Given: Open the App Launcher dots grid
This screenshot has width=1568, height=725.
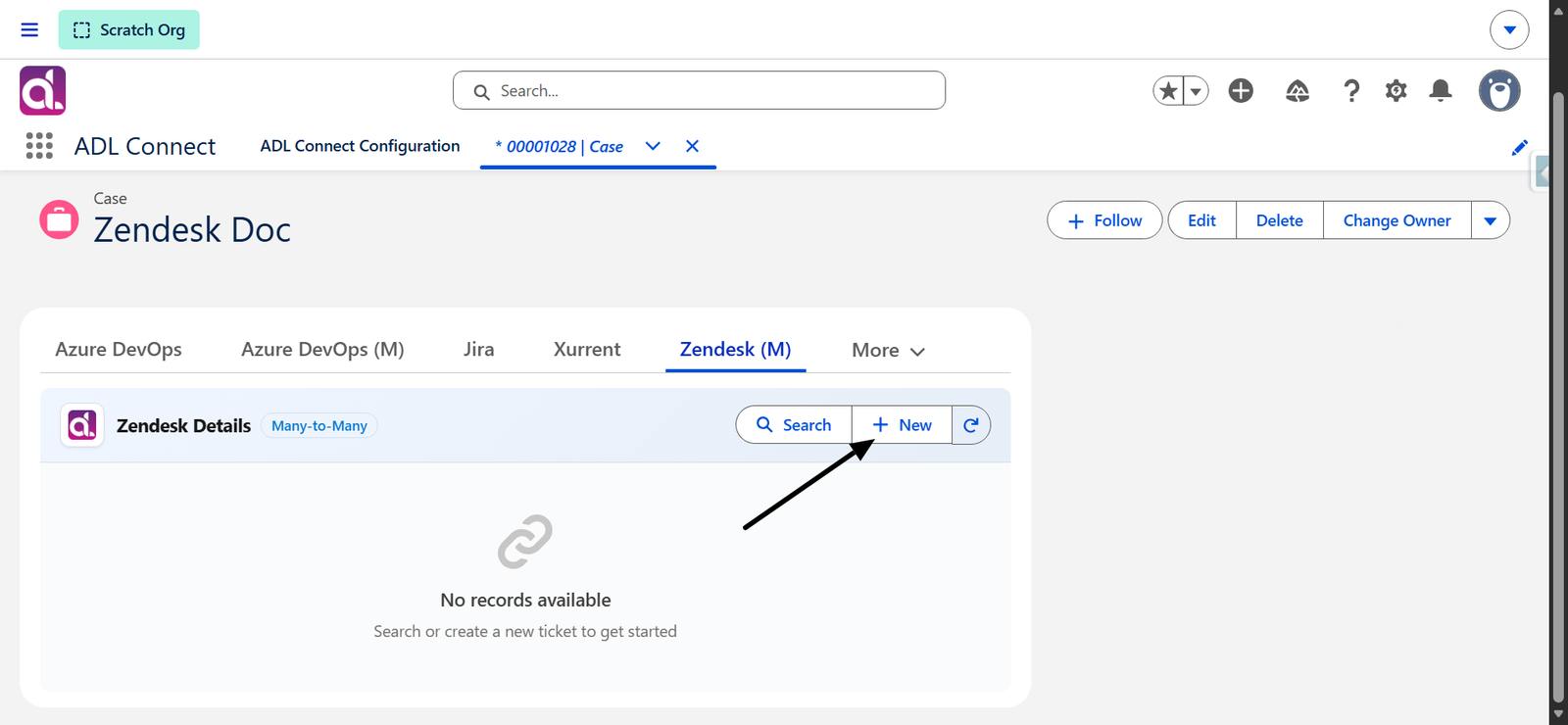Looking at the screenshot, I should (x=39, y=146).
